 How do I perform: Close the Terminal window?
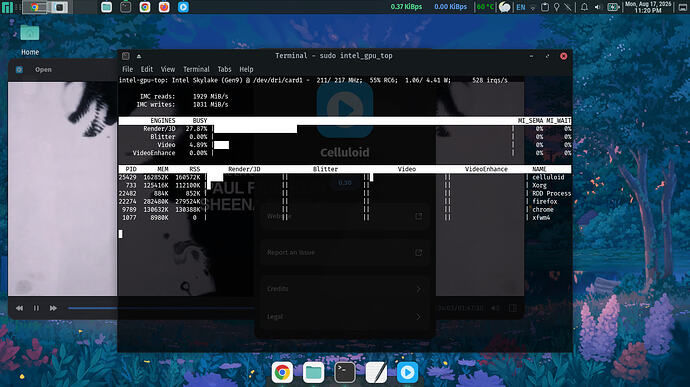point(563,56)
